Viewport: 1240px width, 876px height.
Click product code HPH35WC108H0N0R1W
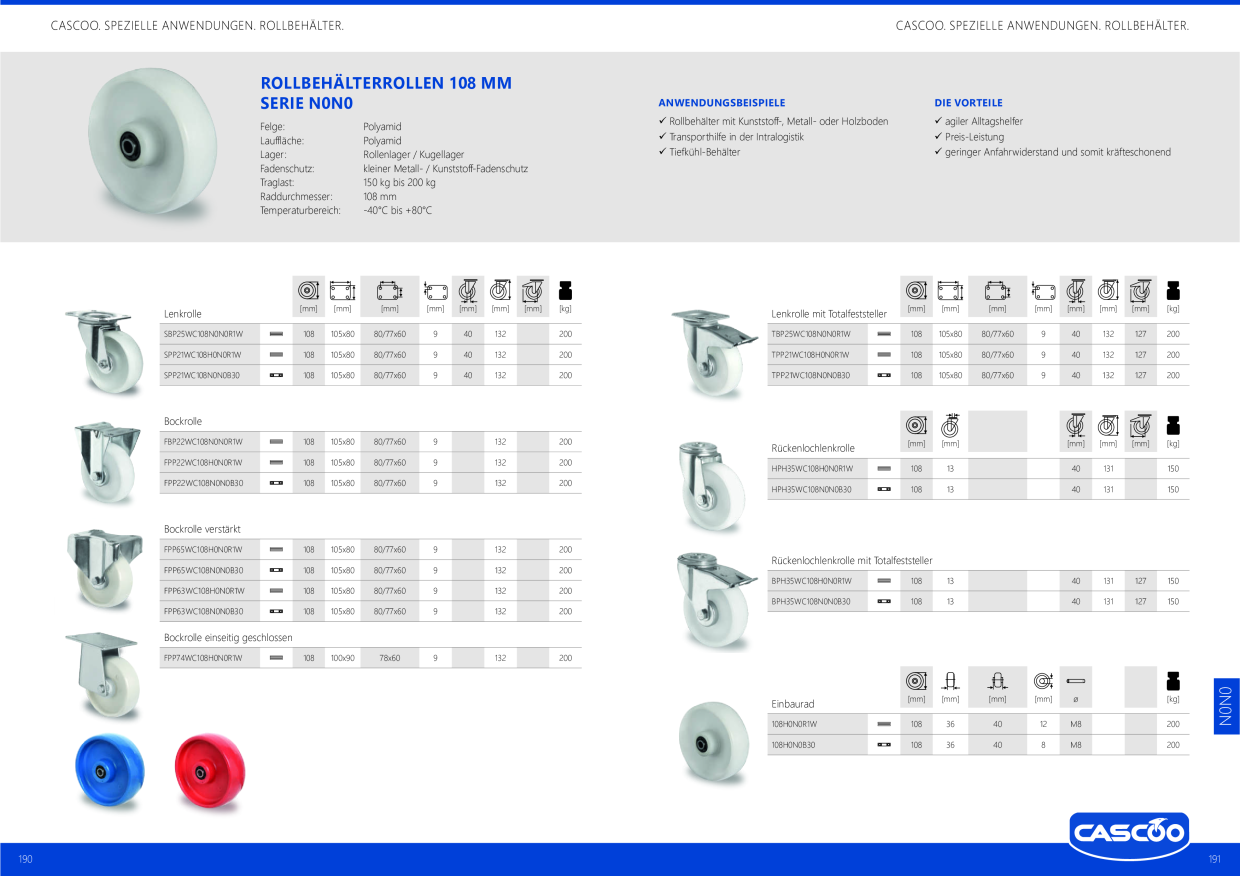(x=812, y=469)
